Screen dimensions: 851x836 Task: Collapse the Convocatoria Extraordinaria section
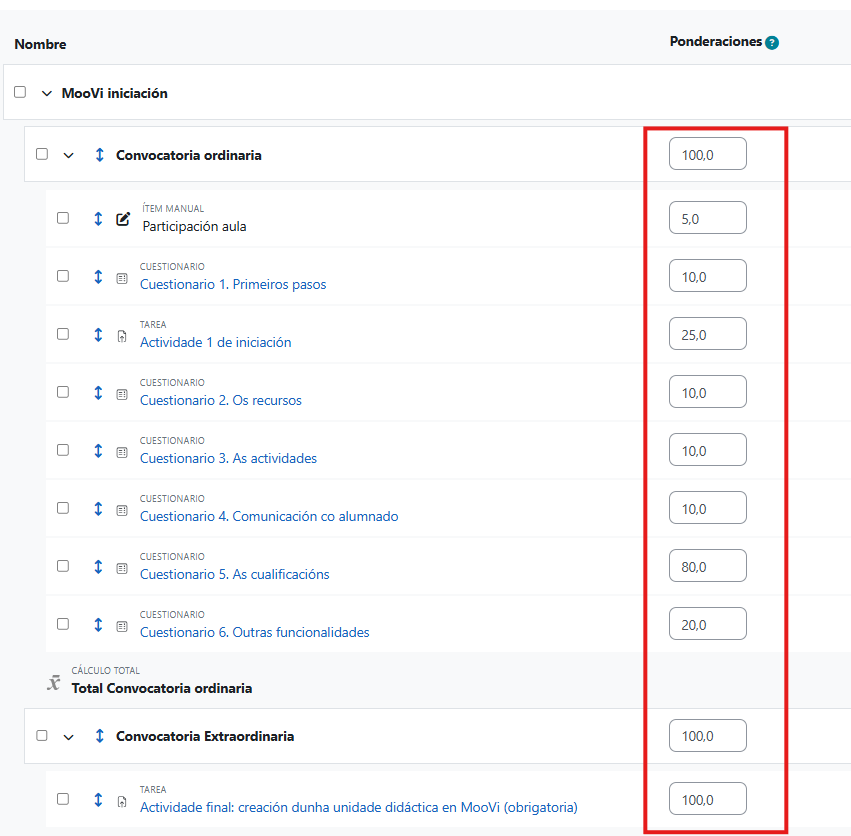click(x=69, y=737)
